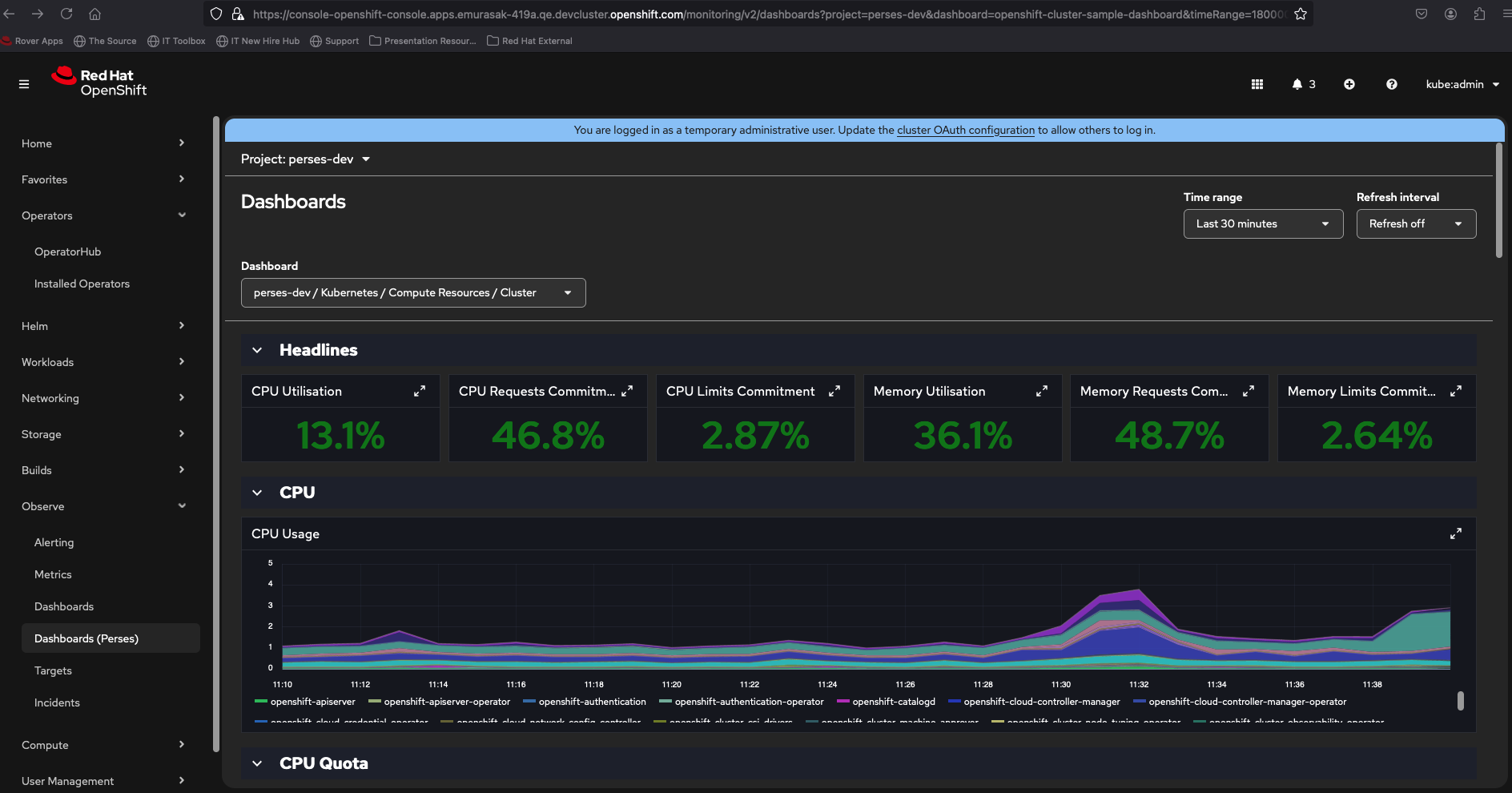Select Installed Operators in the sidebar

pos(82,284)
